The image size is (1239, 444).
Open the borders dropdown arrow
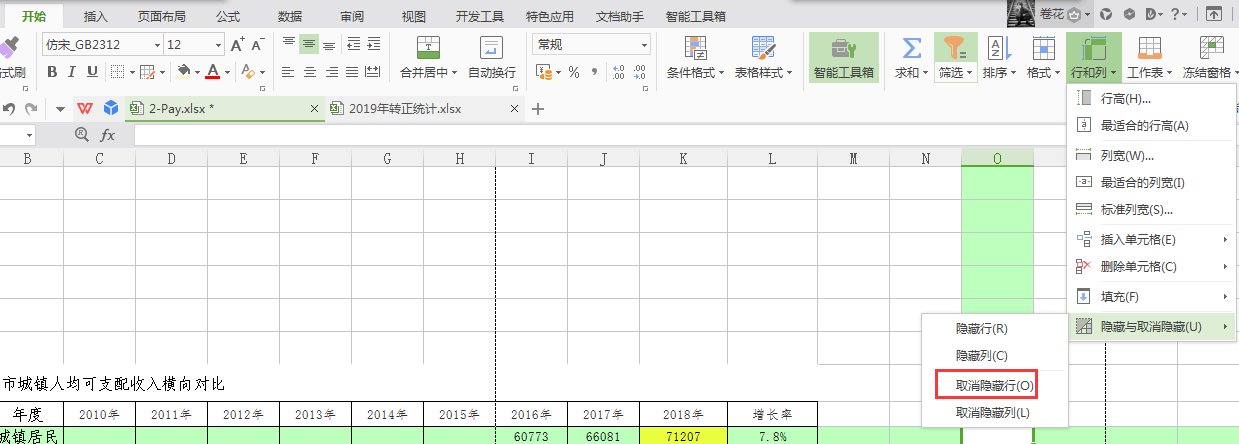[x=131, y=71]
